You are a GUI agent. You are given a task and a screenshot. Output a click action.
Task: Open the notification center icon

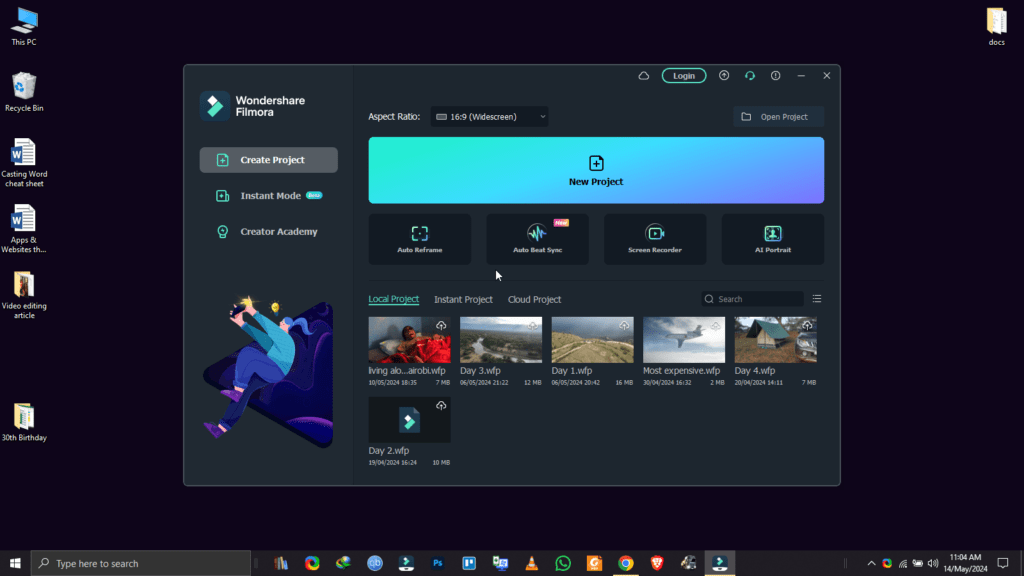coord(1003,563)
